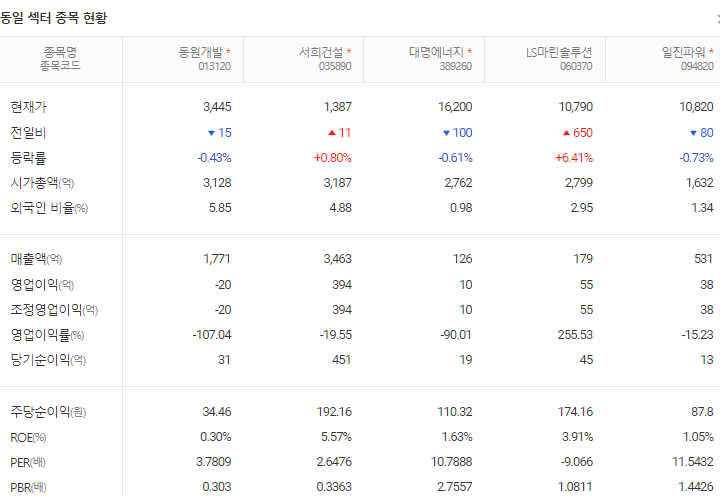This screenshot has width=720, height=496.
Task: Click foreign ratio value 5.85
Action: 220,208
